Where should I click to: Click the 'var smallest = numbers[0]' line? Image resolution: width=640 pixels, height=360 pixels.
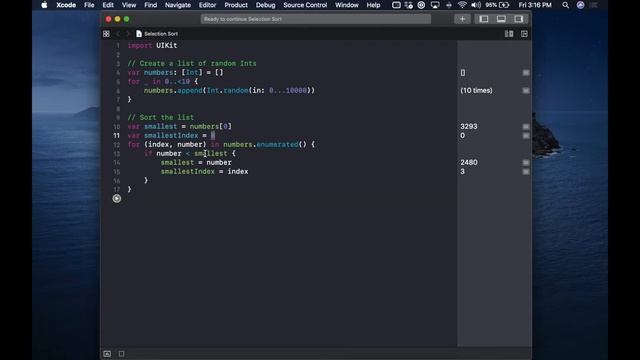[180, 126]
